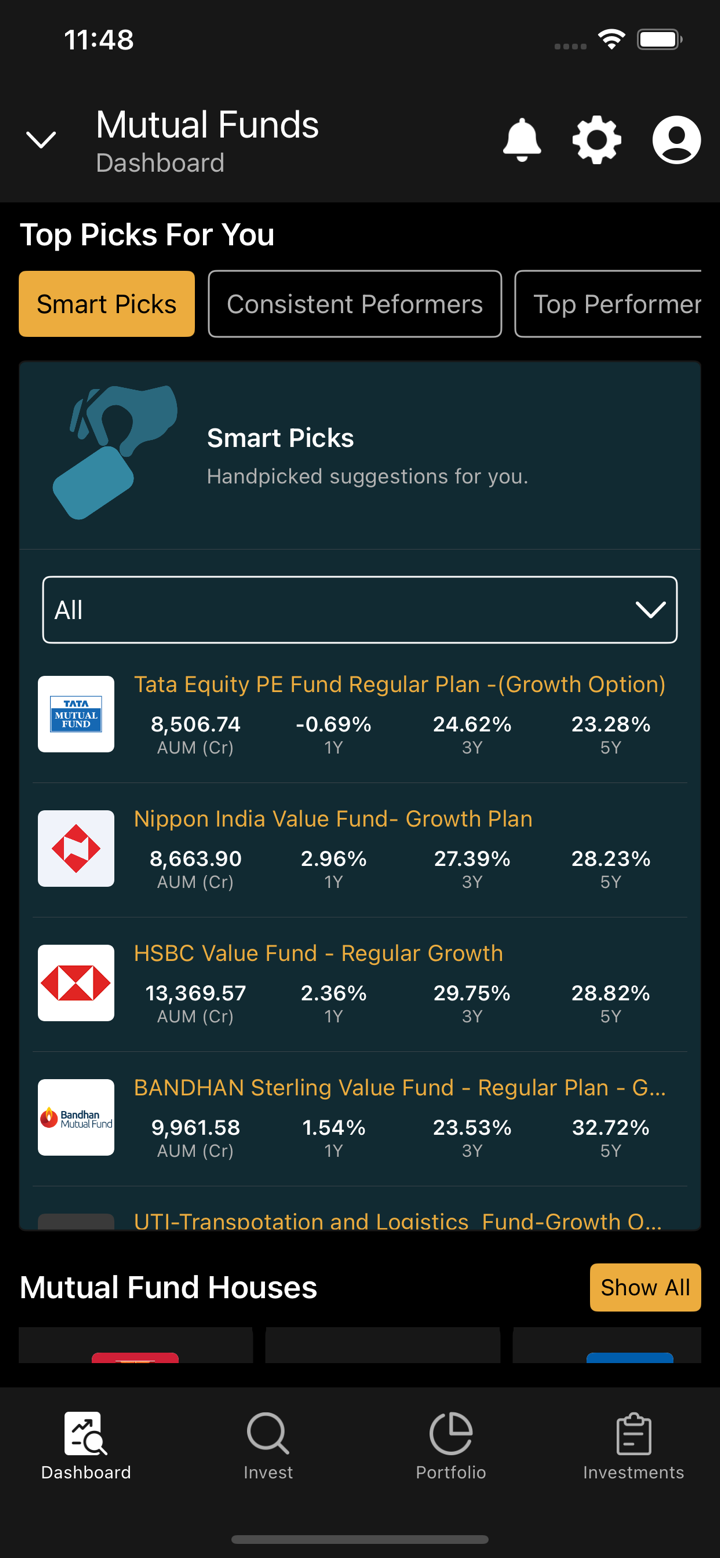Open the All category filter dropdown
Image resolution: width=720 pixels, height=1558 pixels.
360,610
